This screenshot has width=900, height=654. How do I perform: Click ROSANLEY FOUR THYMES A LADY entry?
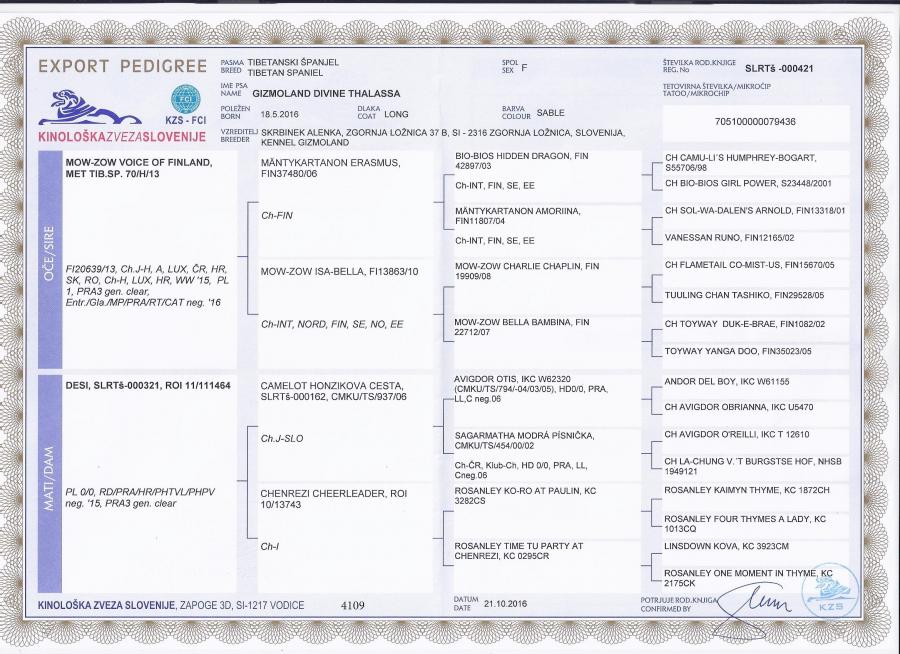point(744,523)
